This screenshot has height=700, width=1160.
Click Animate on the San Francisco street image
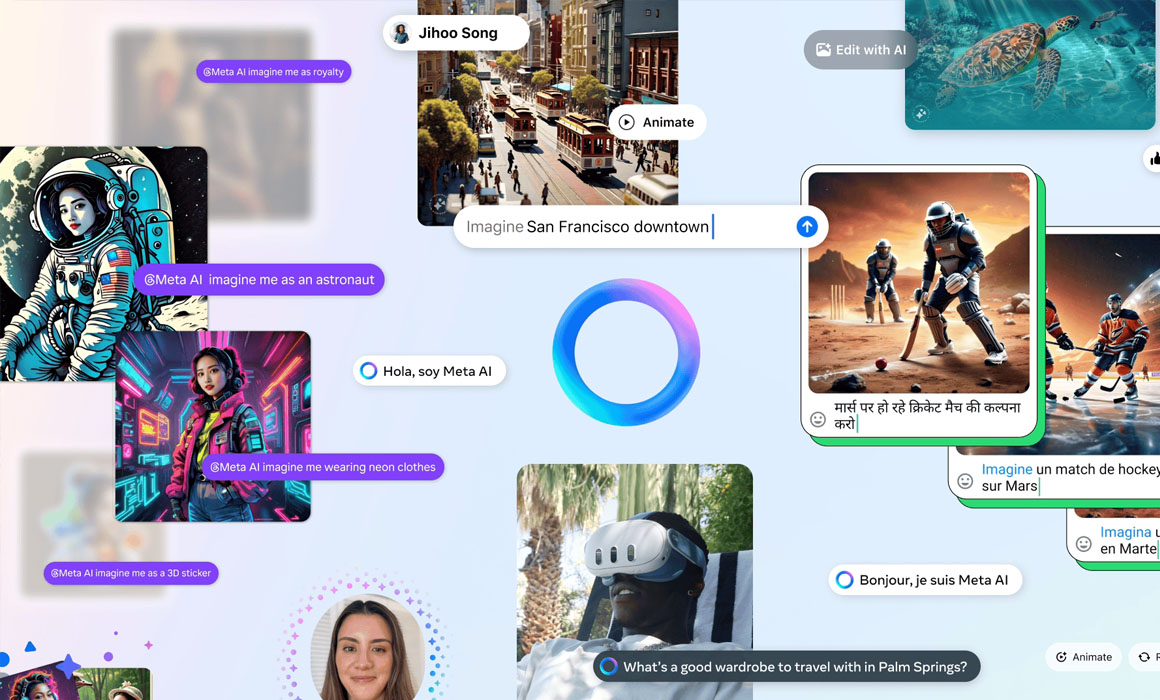pyautogui.click(x=657, y=122)
